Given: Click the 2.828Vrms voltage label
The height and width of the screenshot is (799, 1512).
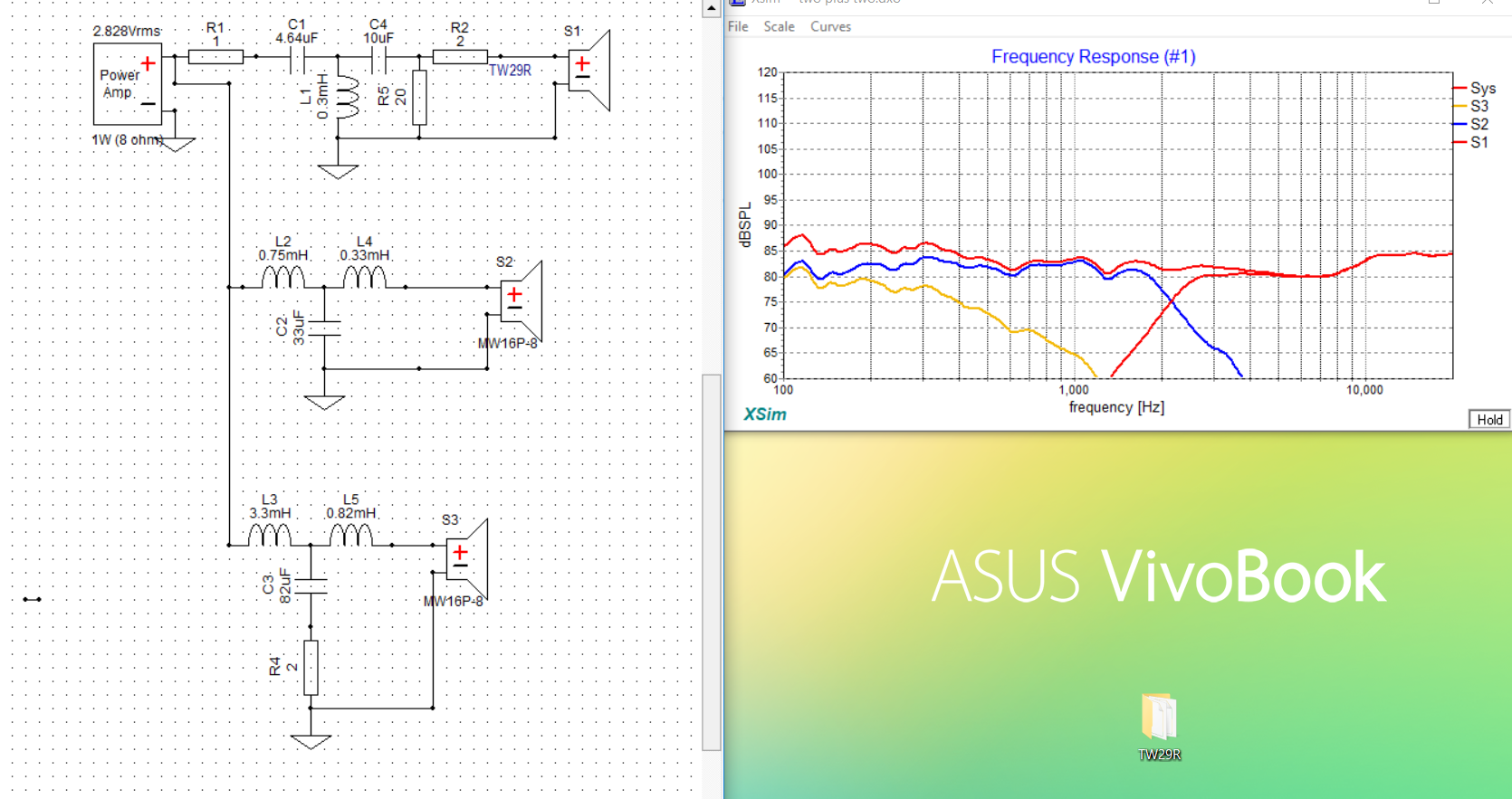Looking at the screenshot, I should pos(127,31).
